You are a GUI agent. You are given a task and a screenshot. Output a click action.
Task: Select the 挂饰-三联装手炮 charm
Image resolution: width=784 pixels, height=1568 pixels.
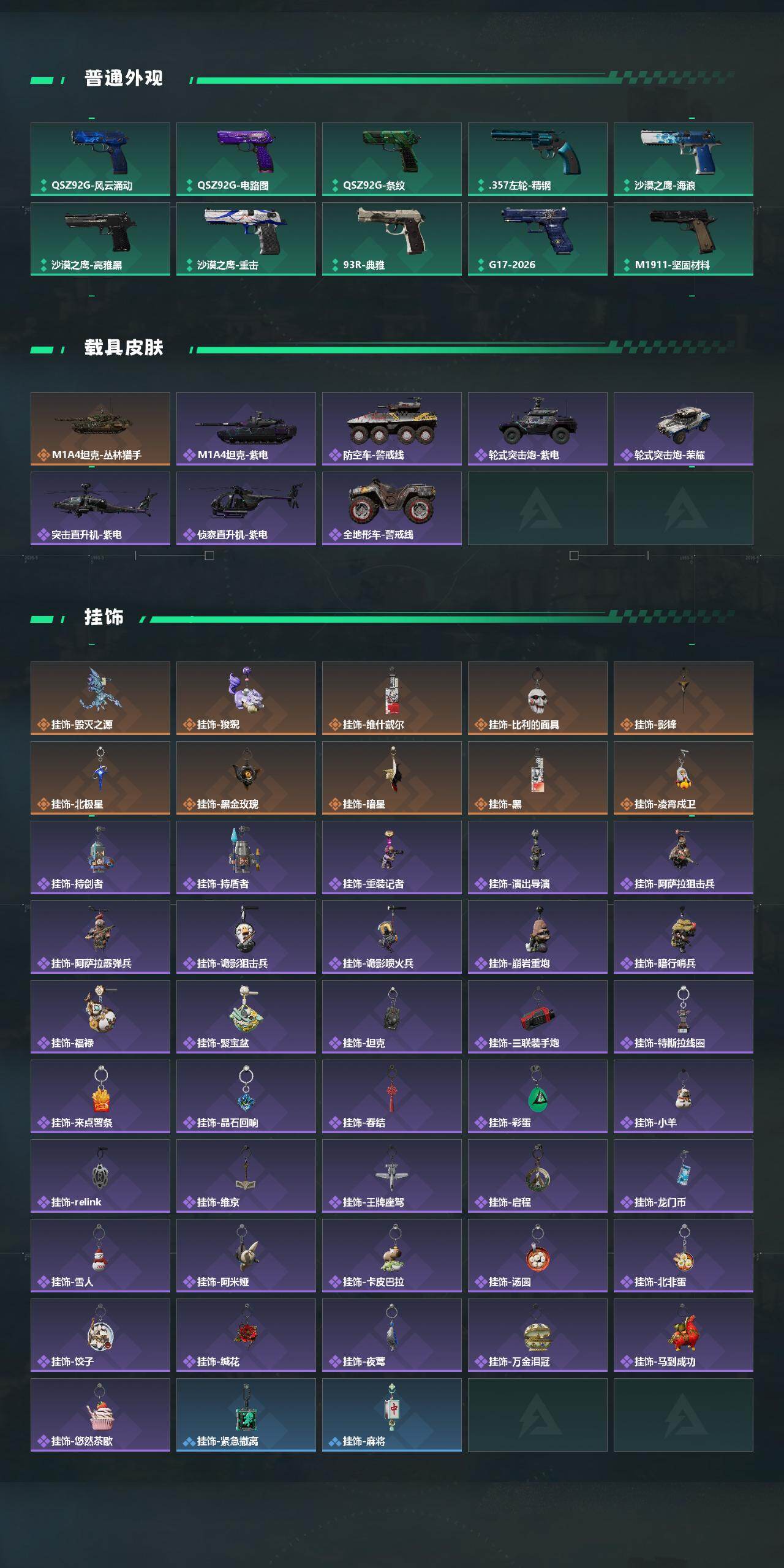click(538, 1017)
